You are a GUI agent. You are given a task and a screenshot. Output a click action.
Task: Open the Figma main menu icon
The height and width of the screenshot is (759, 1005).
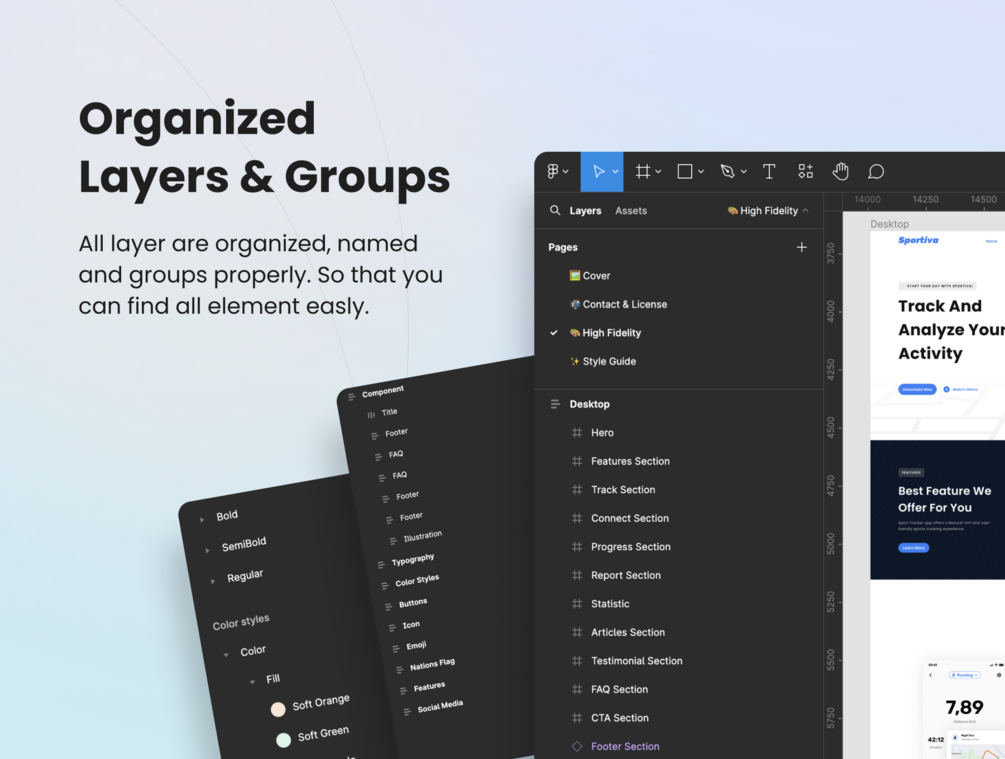(x=552, y=171)
